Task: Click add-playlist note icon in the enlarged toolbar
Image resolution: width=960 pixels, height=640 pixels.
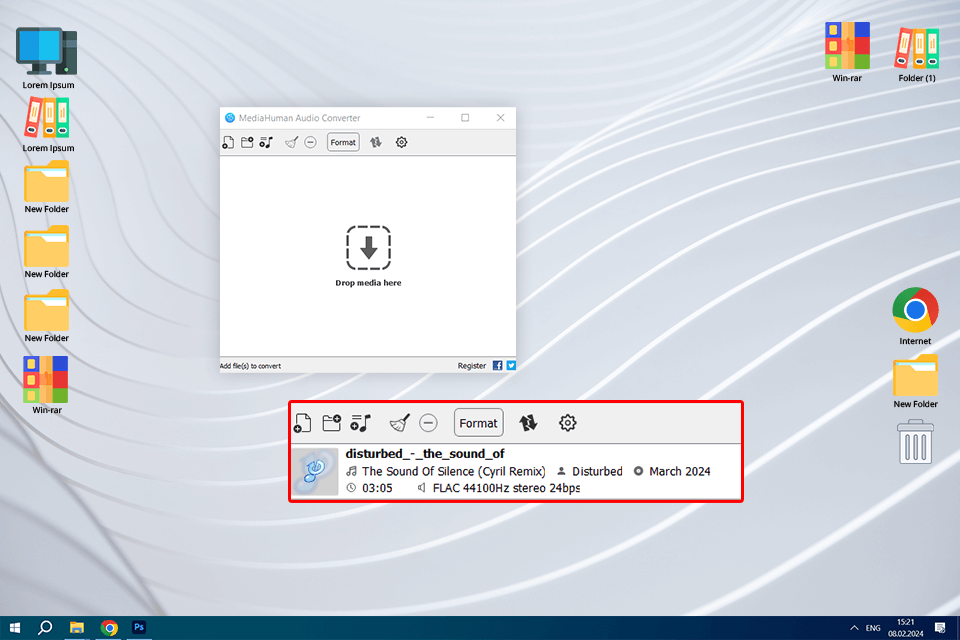Action: (361, 423)
